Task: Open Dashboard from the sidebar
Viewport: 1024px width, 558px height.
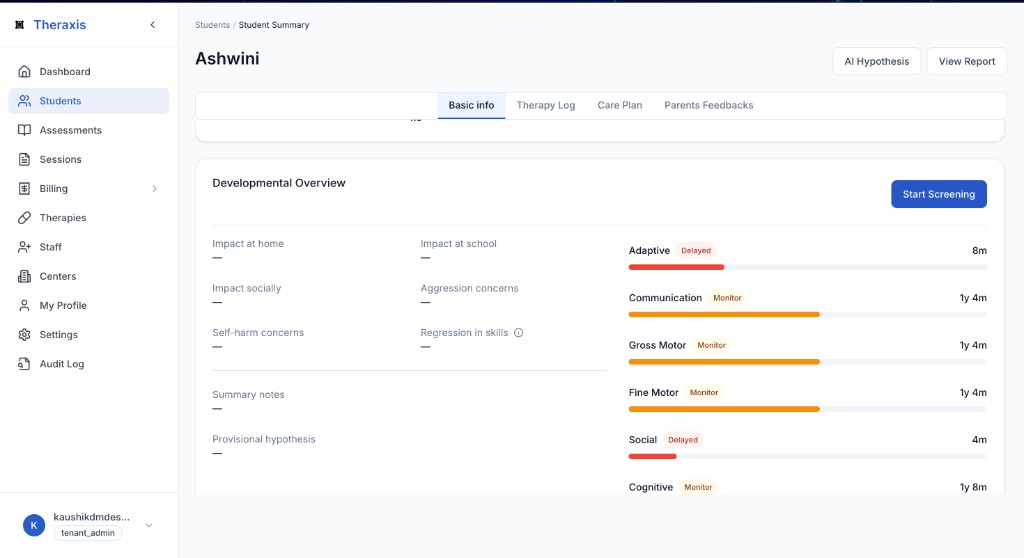Action: click(x=89, y=71)
